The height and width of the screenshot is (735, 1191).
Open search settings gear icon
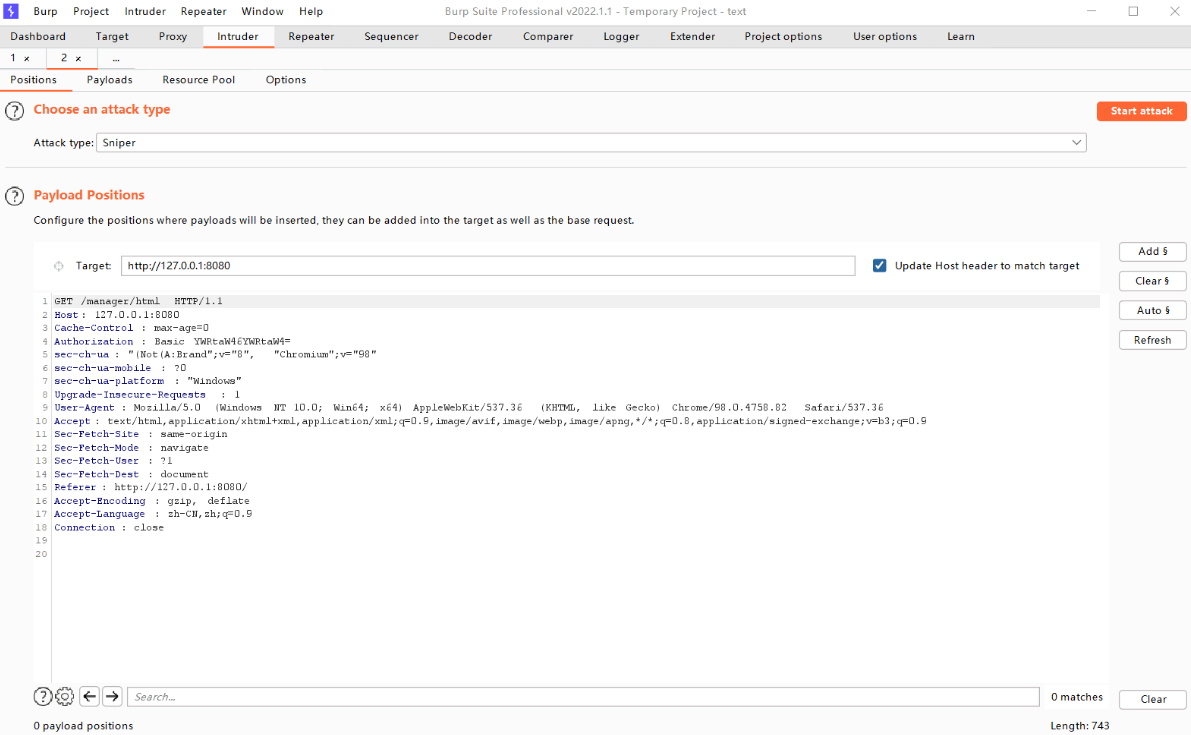pos(65,696)
